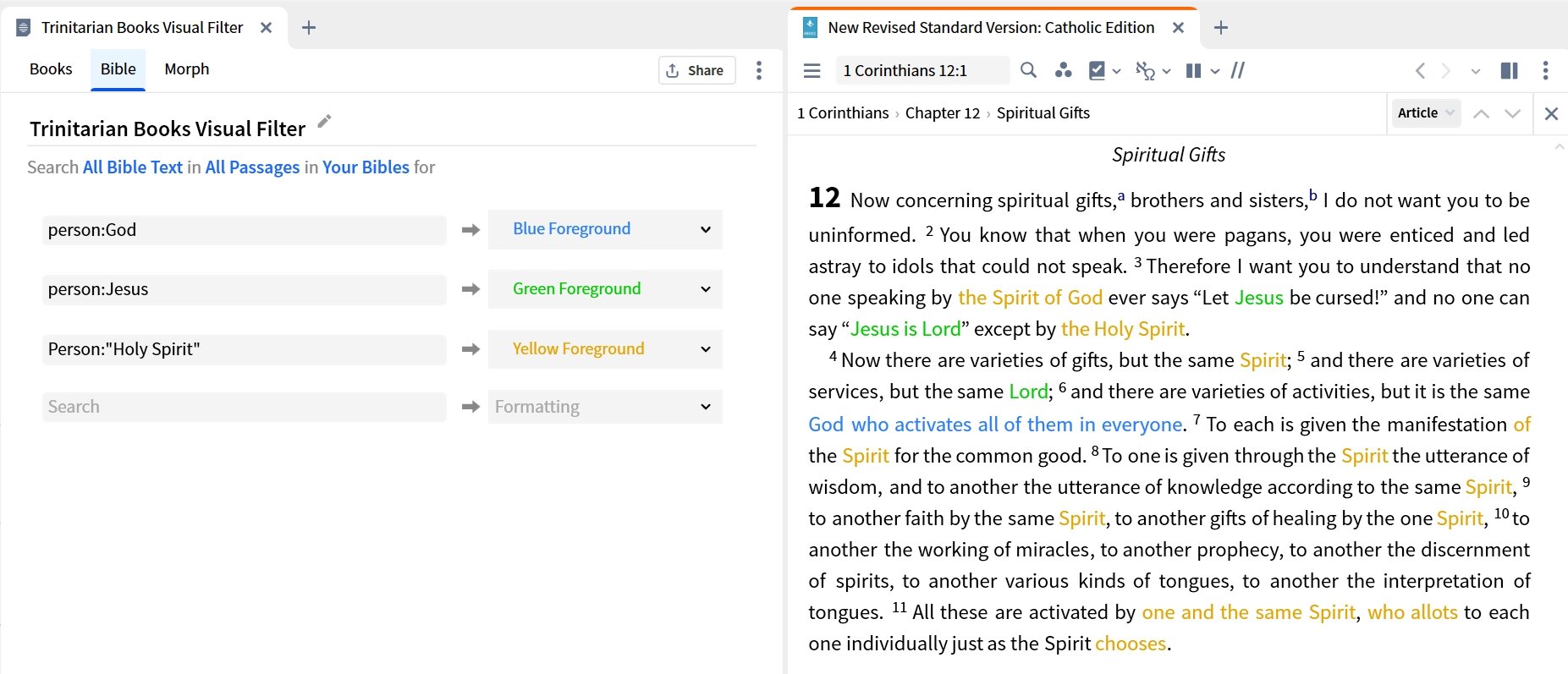The image size is (1568, 674).
Task: Open the Blue Foreground formatting dropdown
Action: [605, 229]
